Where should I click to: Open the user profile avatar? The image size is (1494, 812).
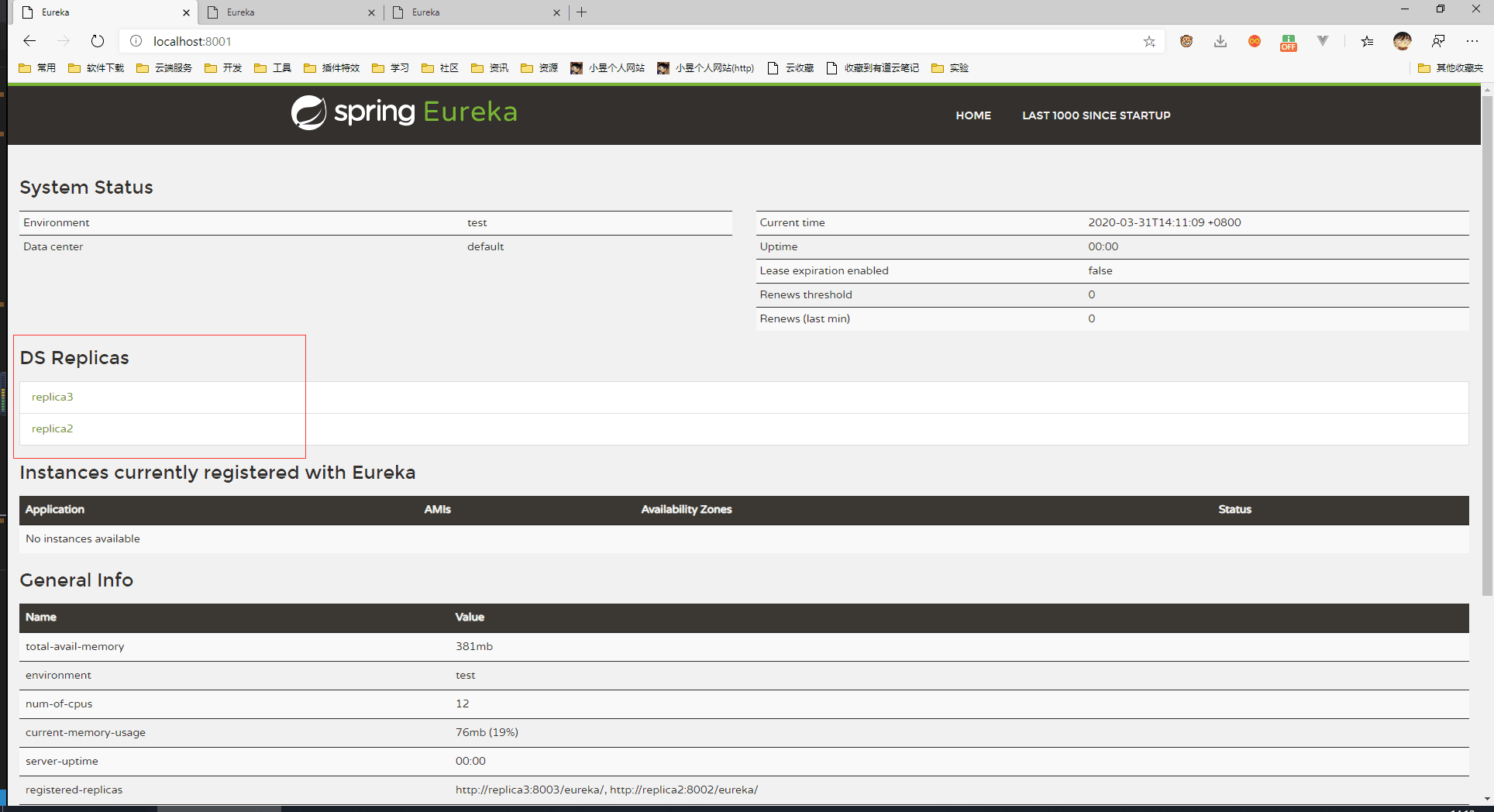coord(1403,41)
